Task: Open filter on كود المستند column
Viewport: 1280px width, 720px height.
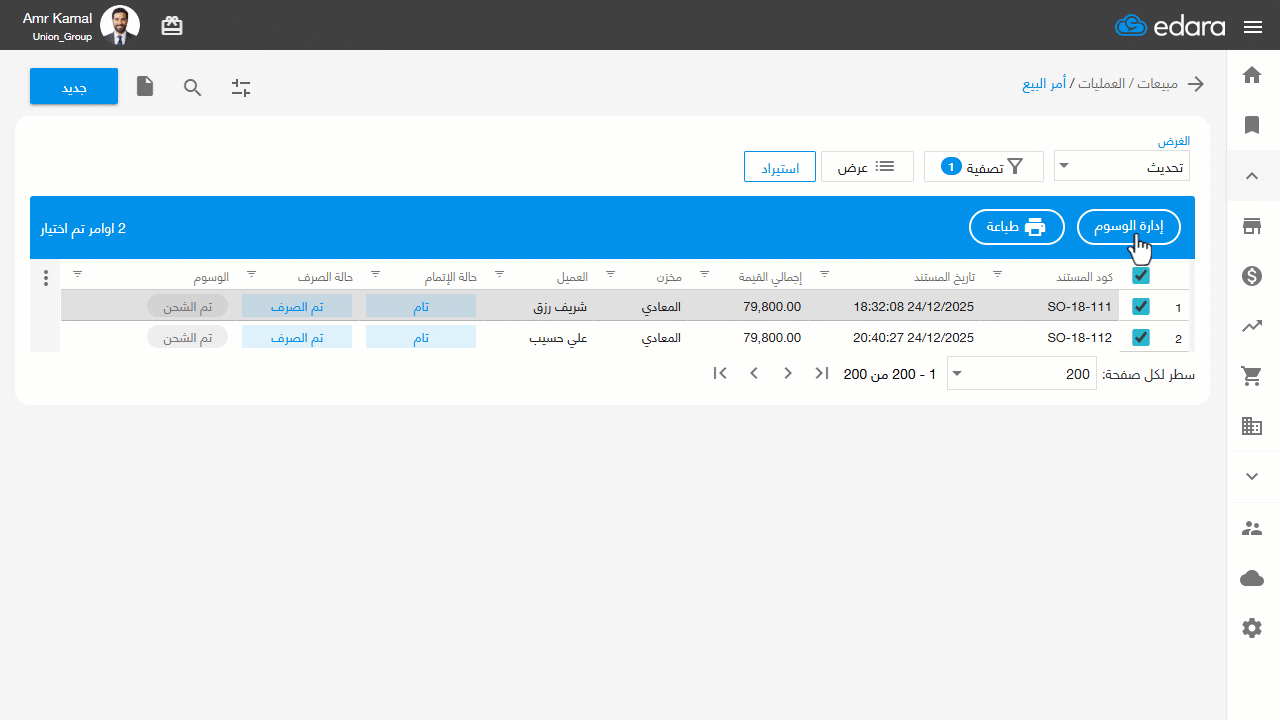Action: tap(997, 273)
